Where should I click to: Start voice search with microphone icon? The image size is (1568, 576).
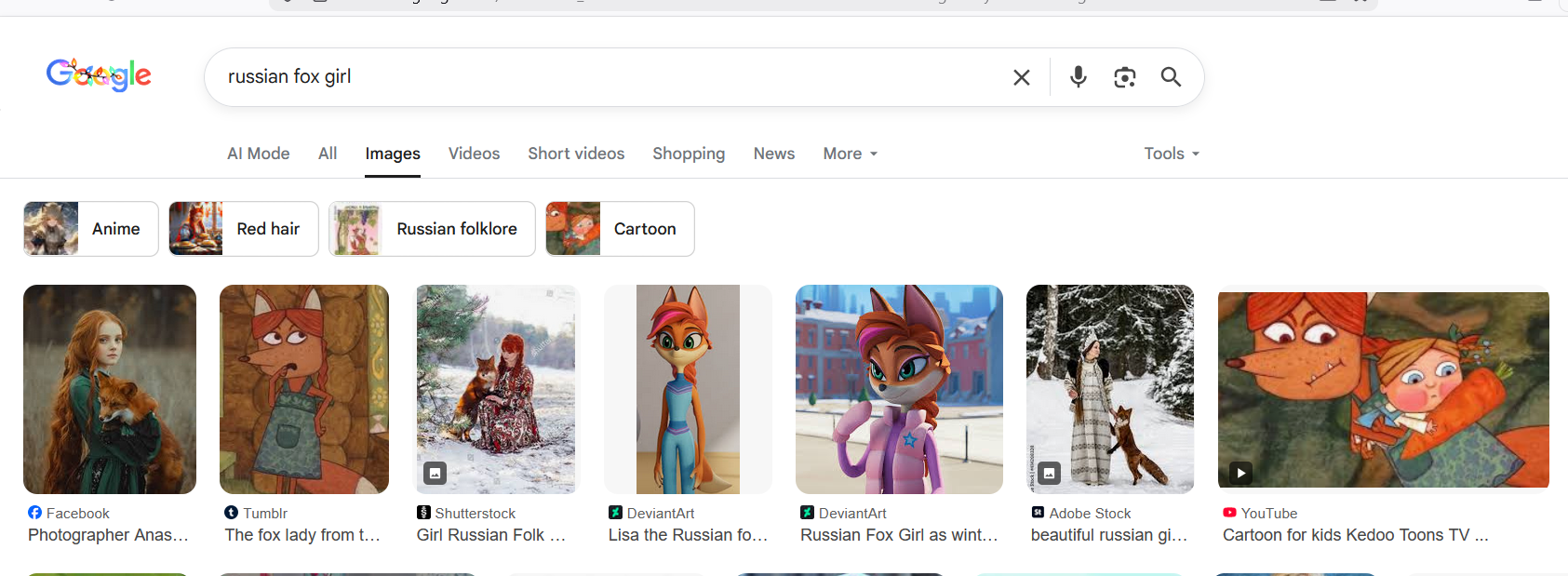click(1079, 77)
